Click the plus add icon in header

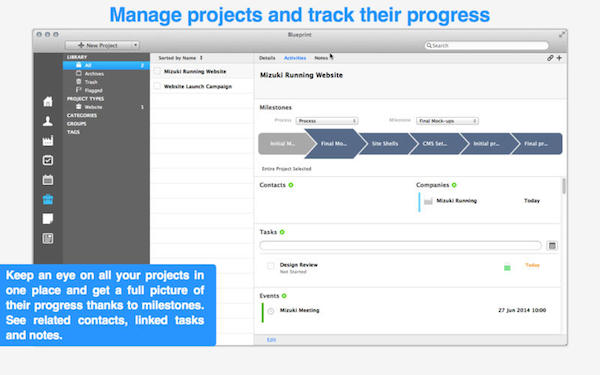point(559,58)
